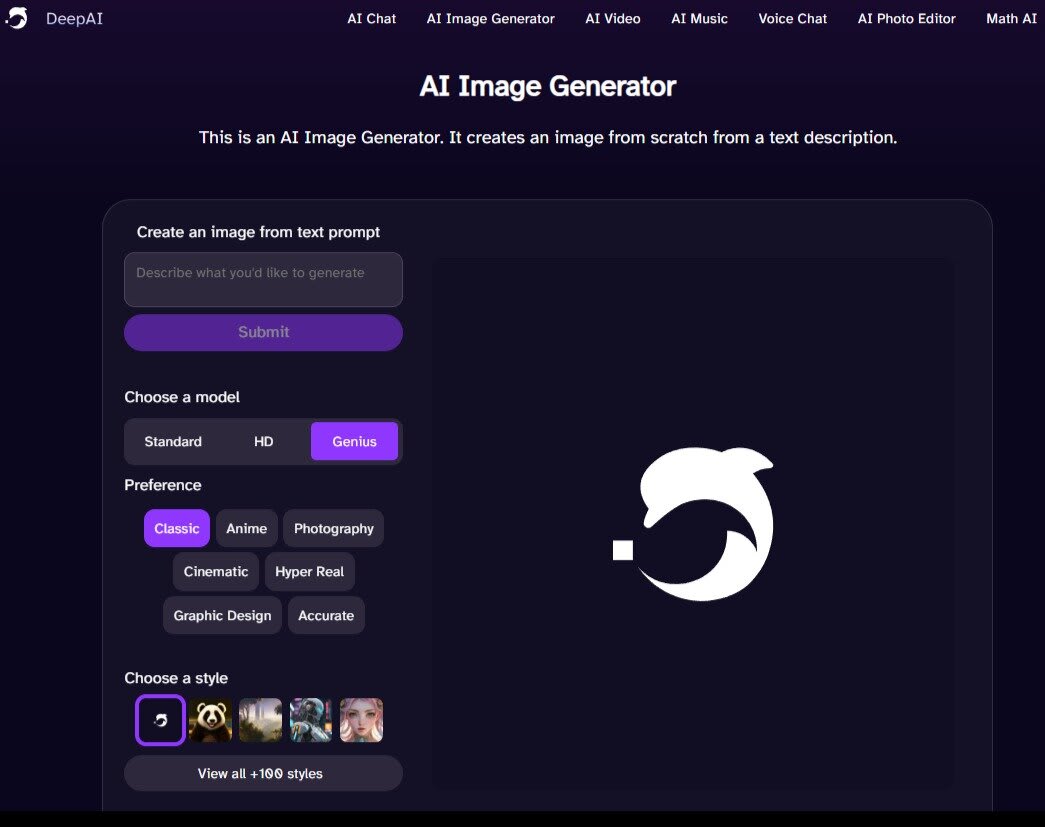This screenshot has width=1045, height=827.
Task: Choose the Graphic Design preference
Action: (x=222, y=615)
